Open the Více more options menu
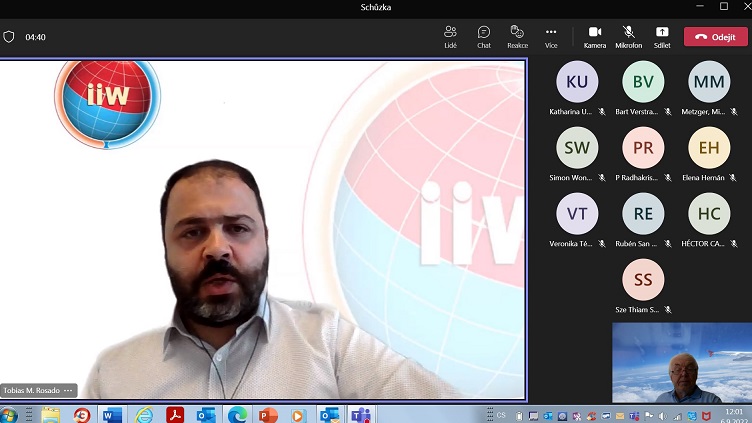This screenshot has width=752, height=423. tap(551, 37)
